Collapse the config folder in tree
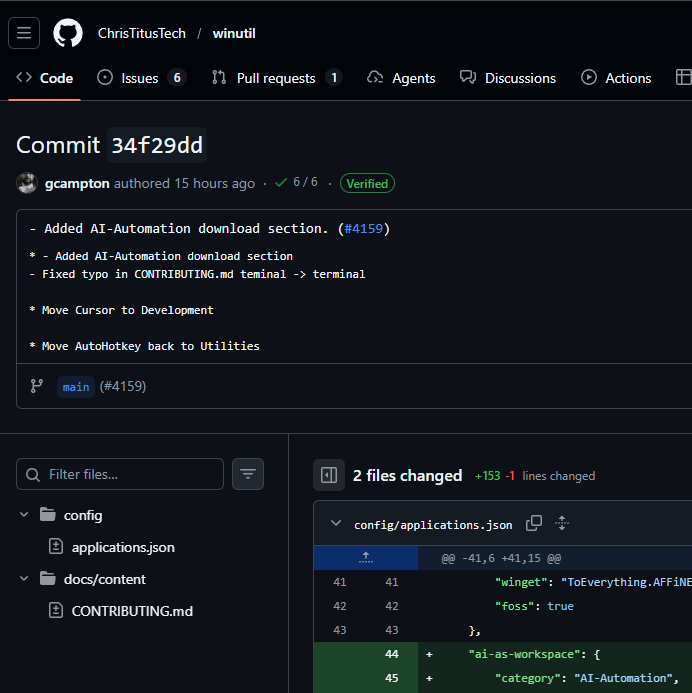This screenshot has height=693, width=692. coord(24,516)
